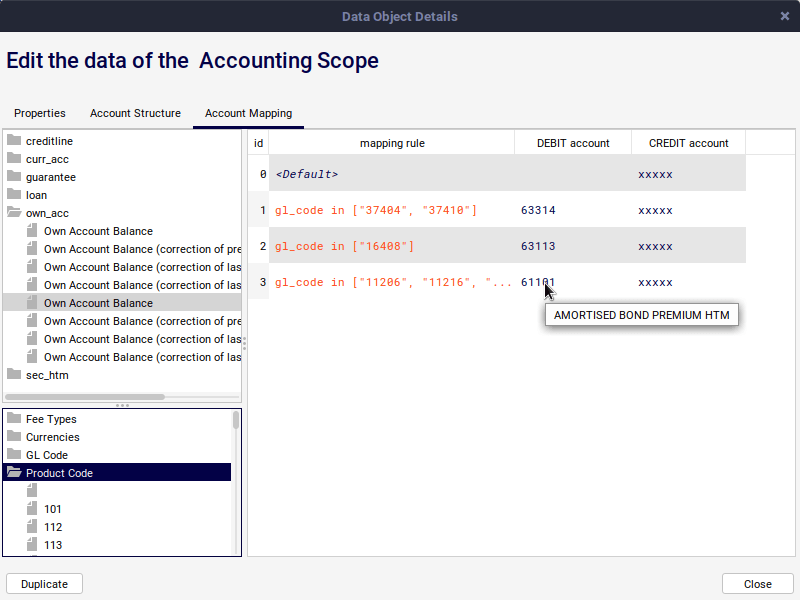Image resolution: width=800 pixels, height=600 pixels.
Task: Select first Own Account Balance tree item
Action: (98, 231)
